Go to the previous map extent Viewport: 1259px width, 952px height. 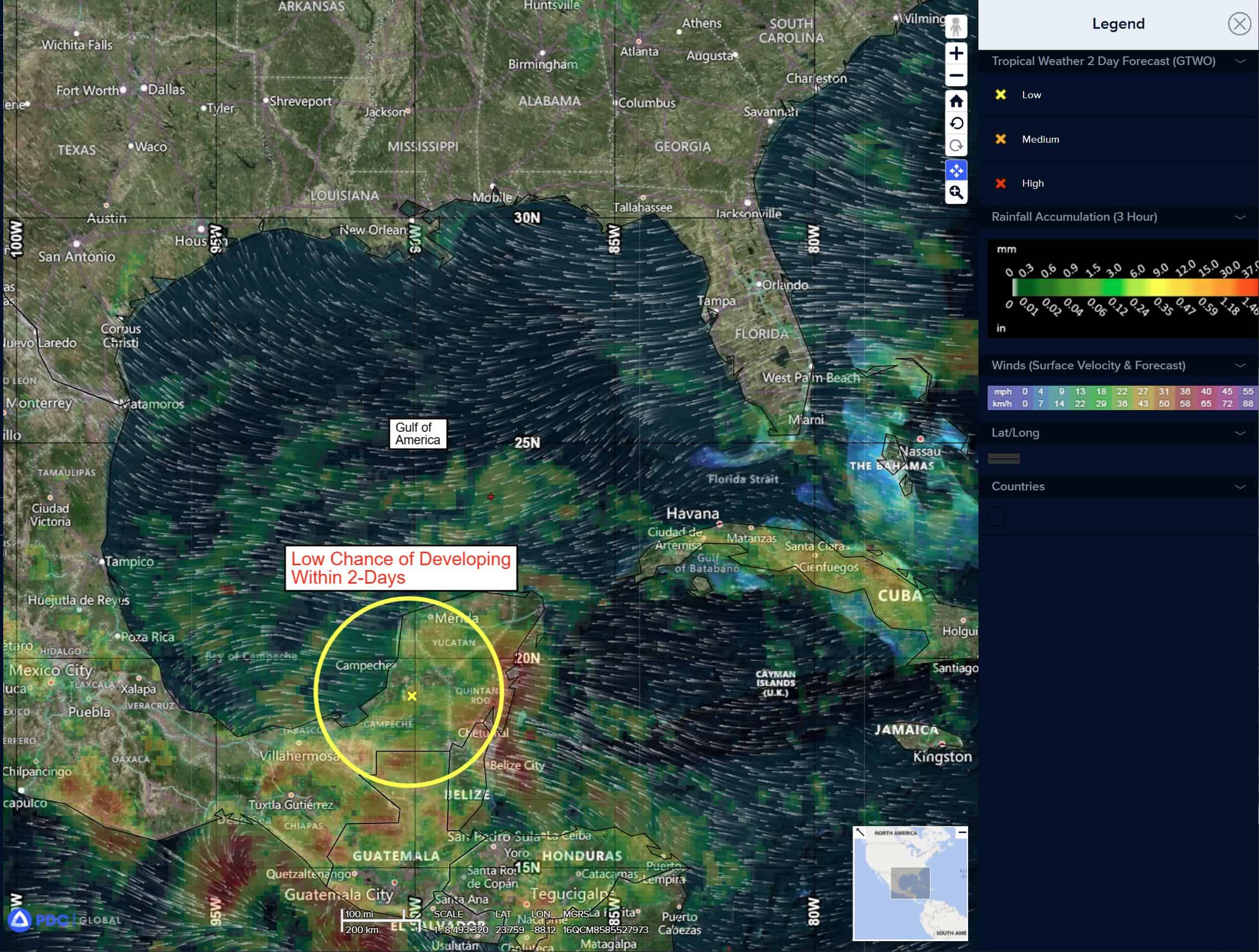pos(956,124)
